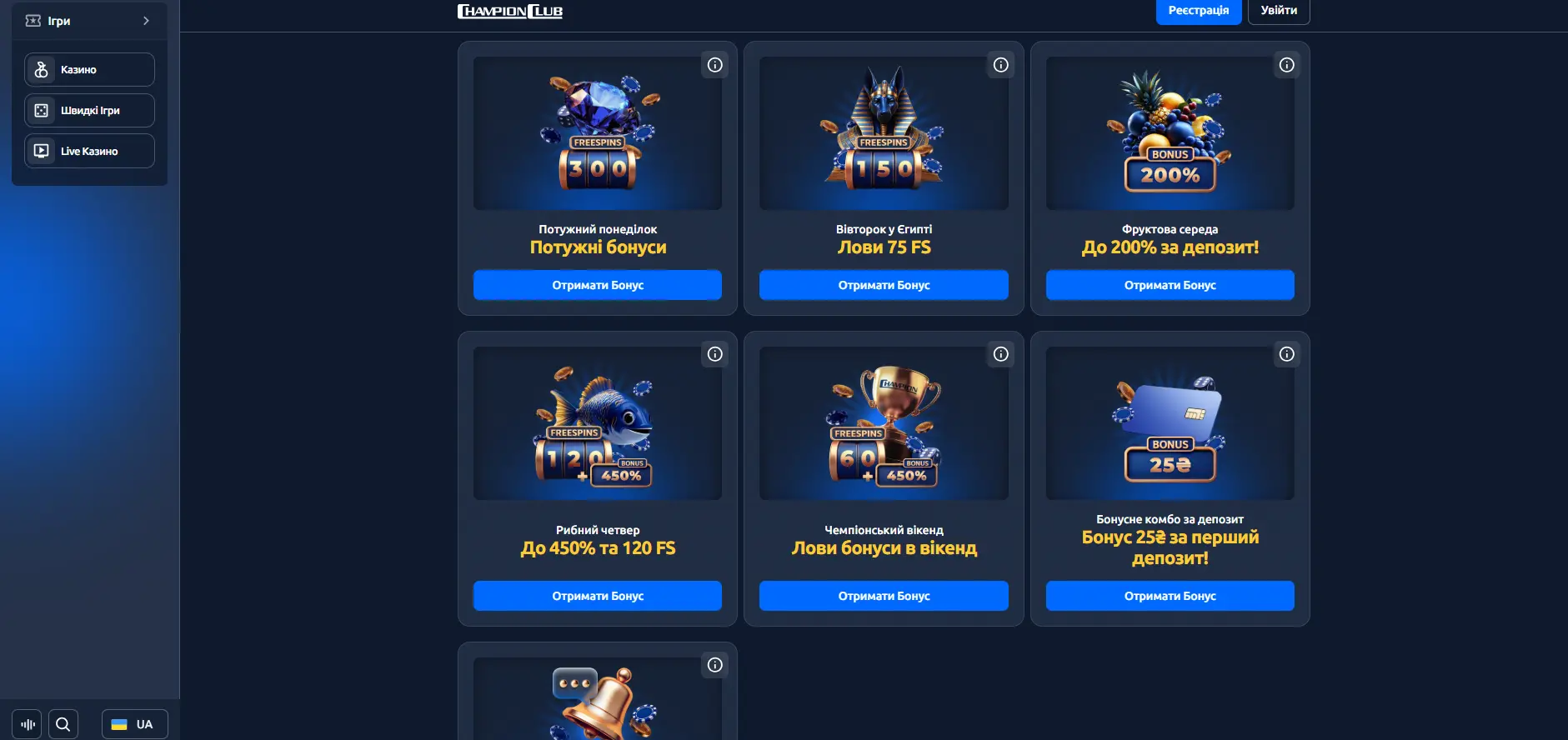Open info icon on Фруктова середа card
This screenshot has width=1568, height=740.
pos(1287,65)
